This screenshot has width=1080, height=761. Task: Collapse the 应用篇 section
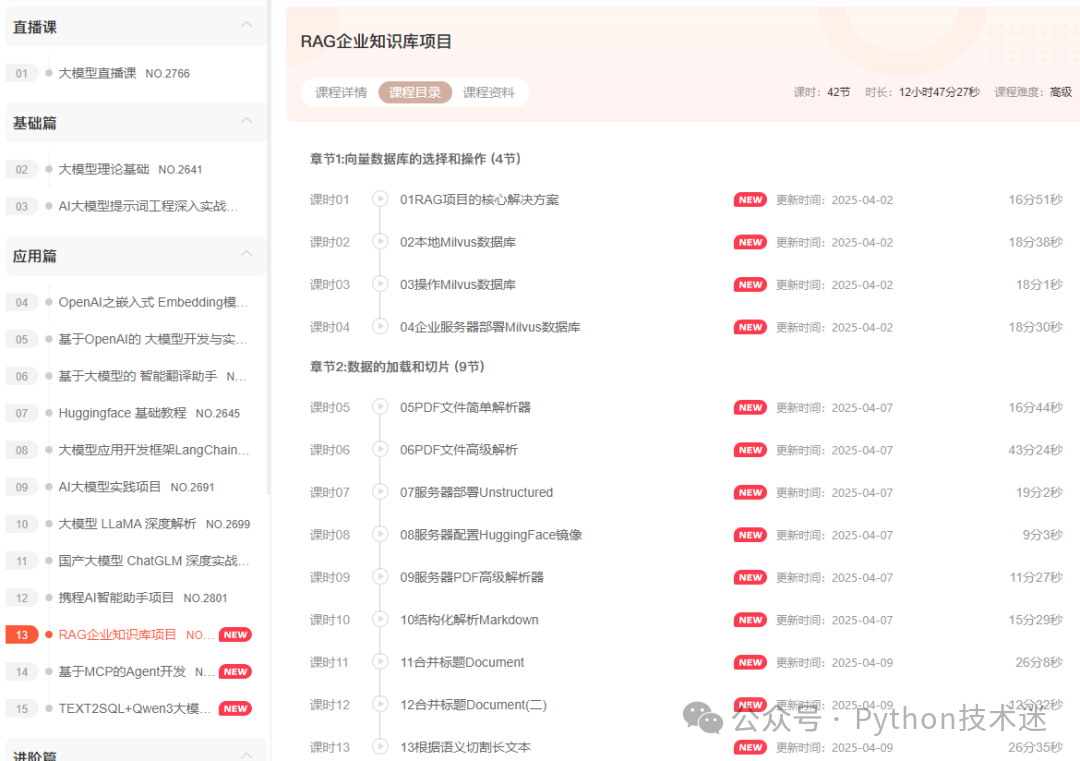click(246, 254)
